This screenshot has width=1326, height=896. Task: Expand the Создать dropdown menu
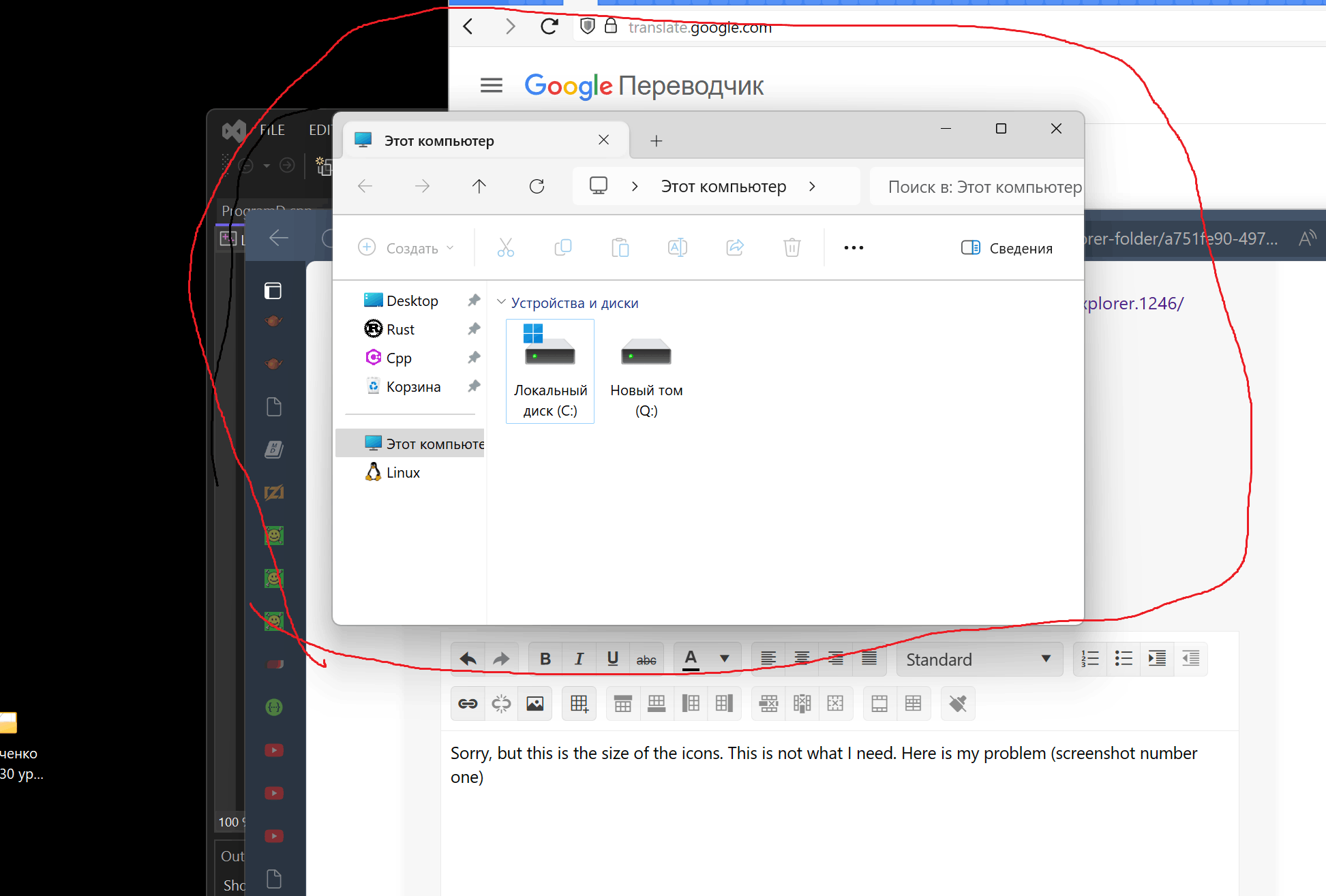406,248
